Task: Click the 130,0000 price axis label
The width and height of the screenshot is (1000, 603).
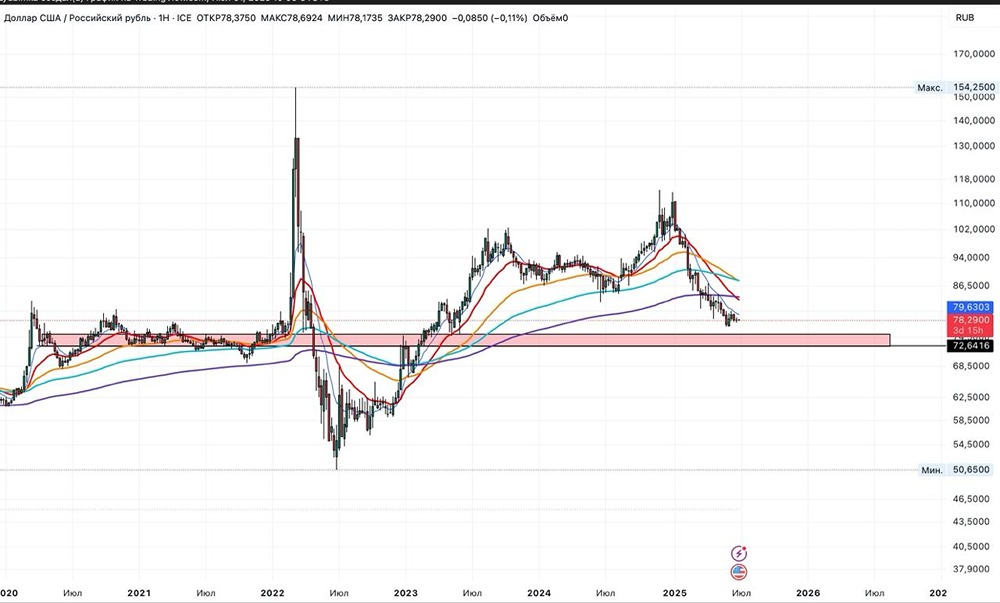Action: point(974,146)
